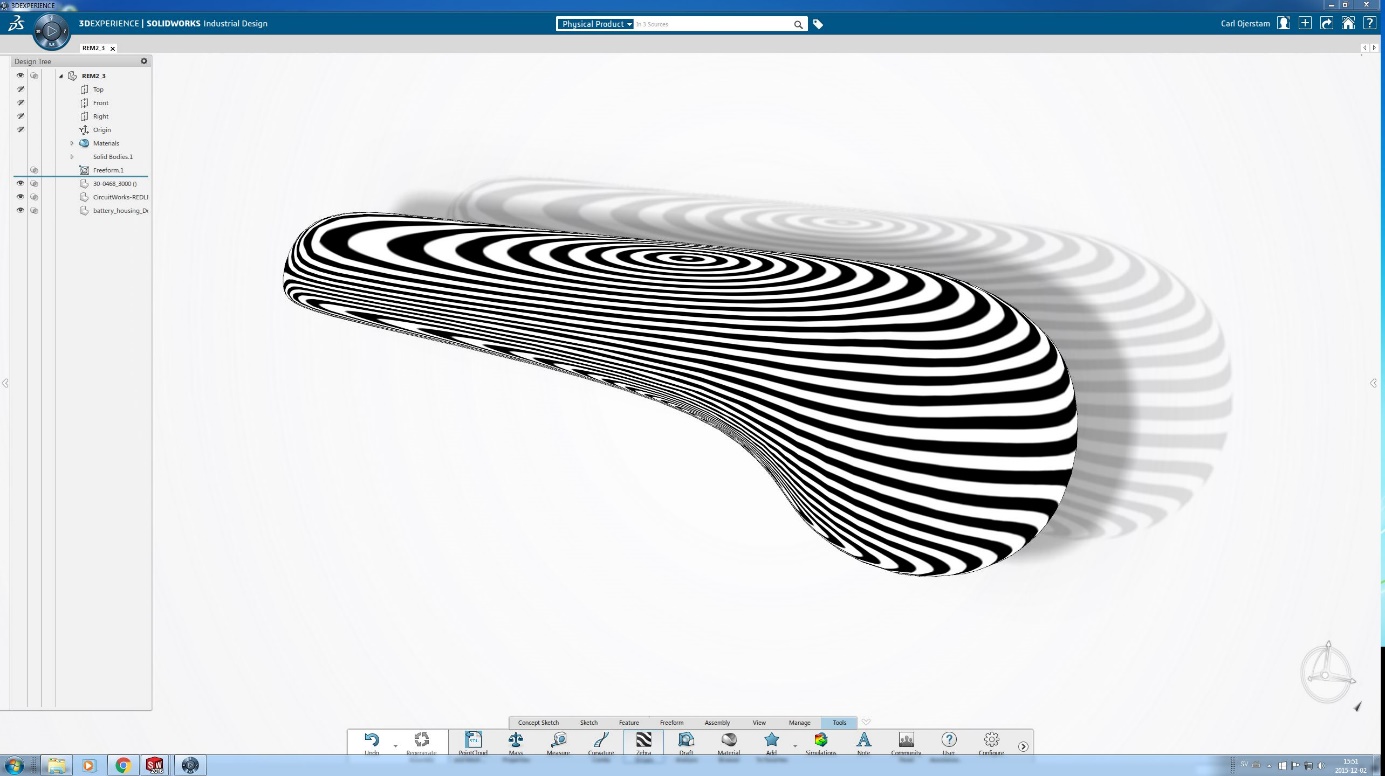Image resolution: width=1385 pixels, height=776 pixels.
Task: Toggle visibility of battery_housing item
Action: [20, 211]
